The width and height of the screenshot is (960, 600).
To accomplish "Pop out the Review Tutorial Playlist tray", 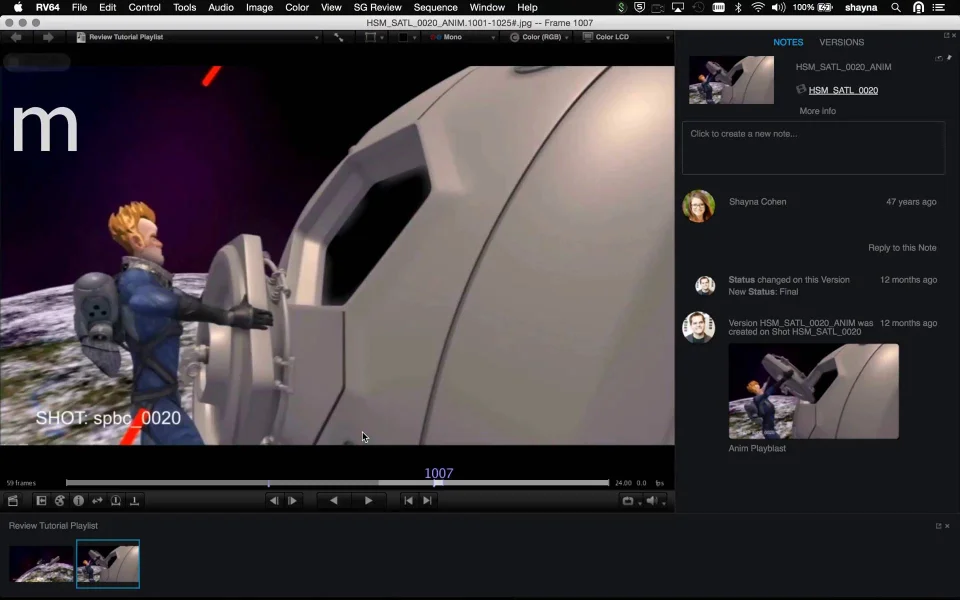I will (x=939, y=526).
